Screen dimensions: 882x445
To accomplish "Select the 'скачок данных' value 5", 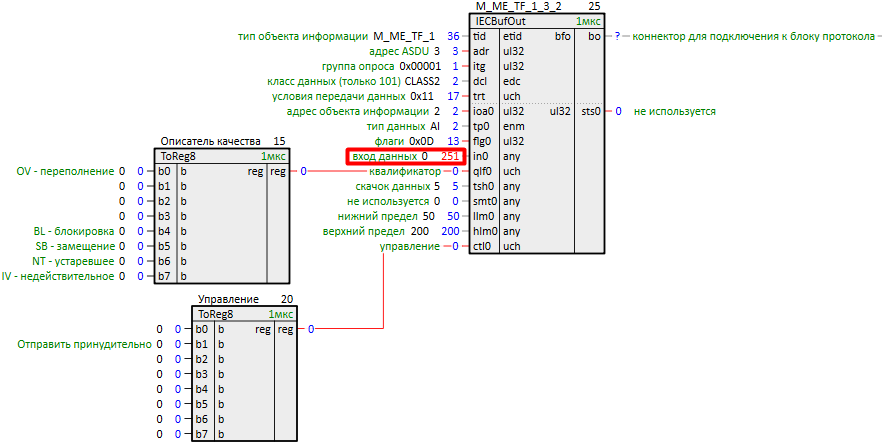I will coord(453,186).
